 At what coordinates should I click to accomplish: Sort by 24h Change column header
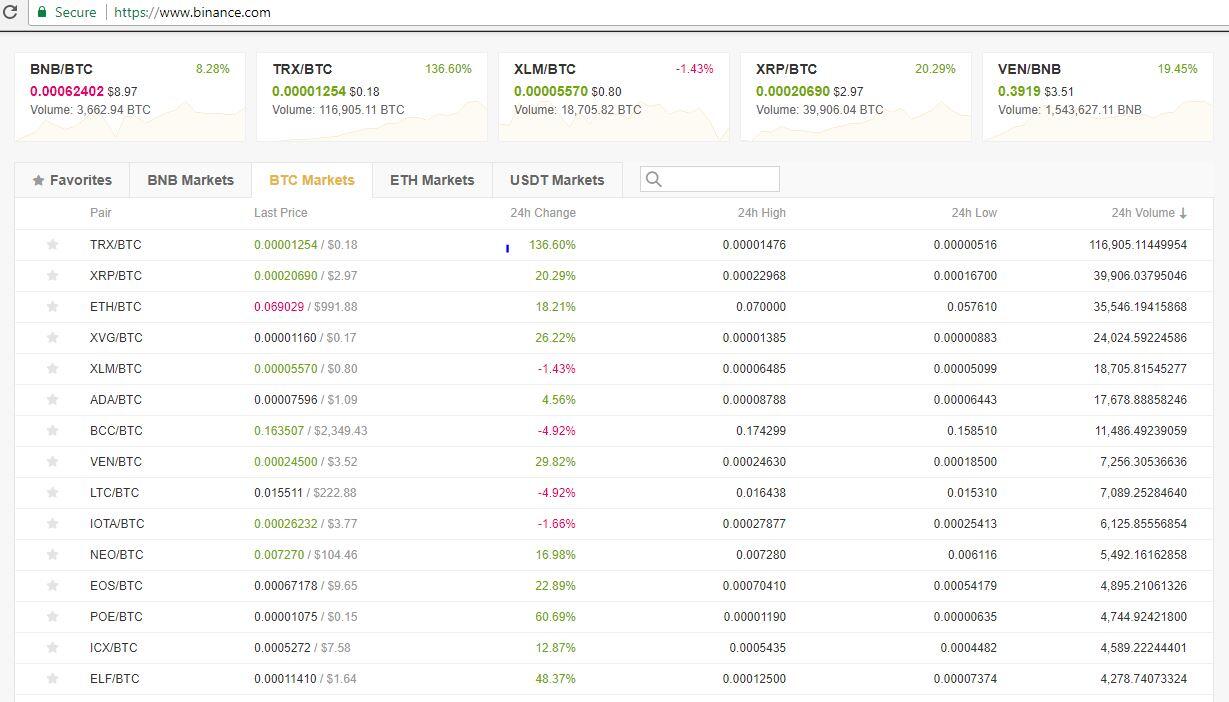click(543, 213)
